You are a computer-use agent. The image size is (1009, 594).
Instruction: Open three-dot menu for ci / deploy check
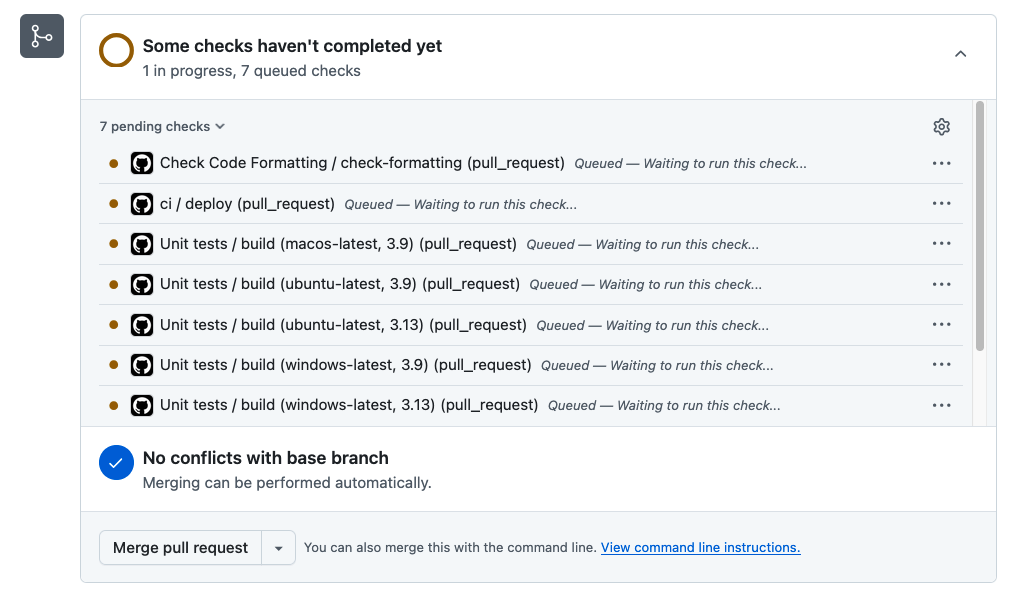click(941, 203)
